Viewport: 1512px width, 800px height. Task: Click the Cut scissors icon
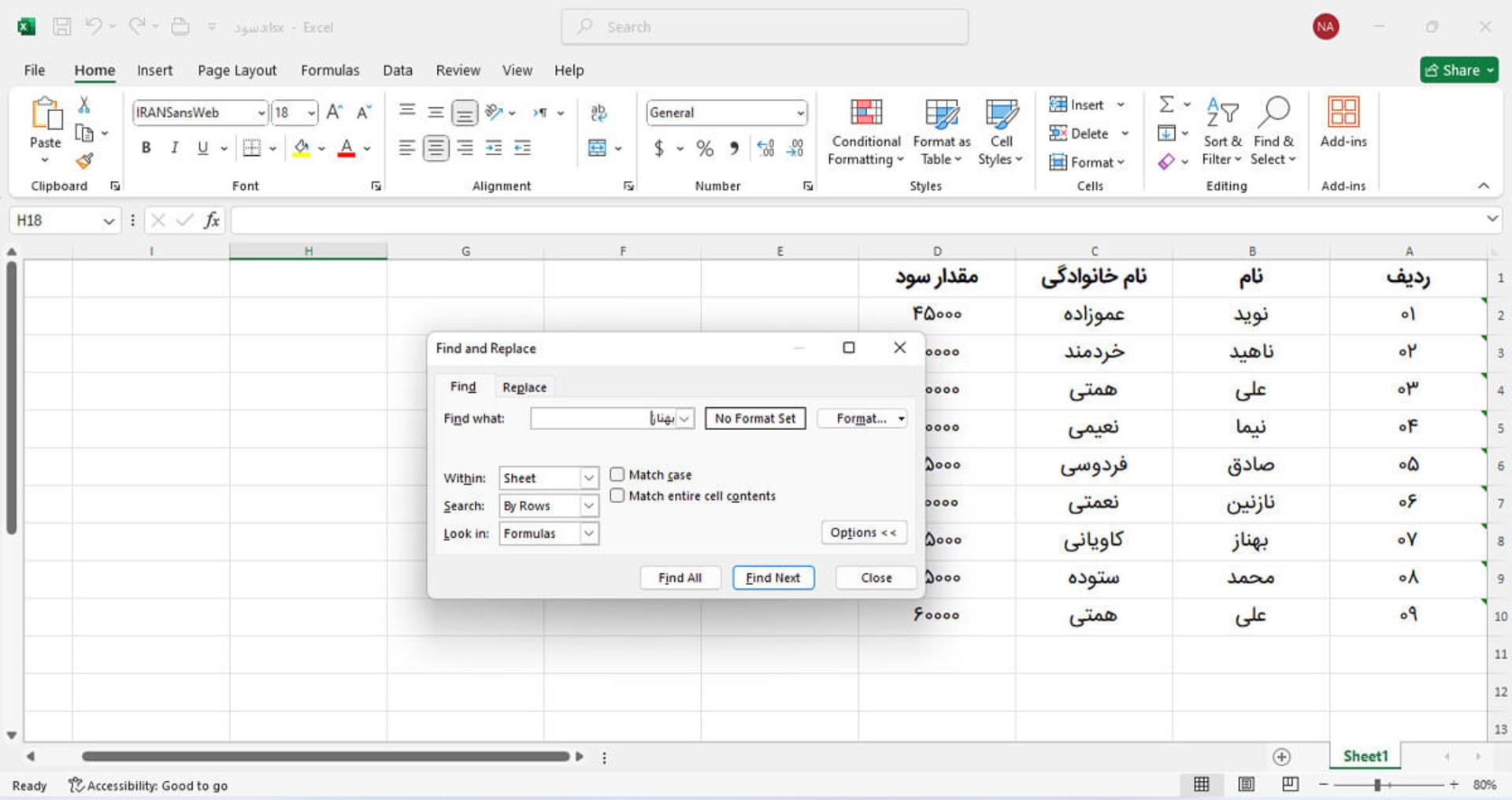coord(84,105)
